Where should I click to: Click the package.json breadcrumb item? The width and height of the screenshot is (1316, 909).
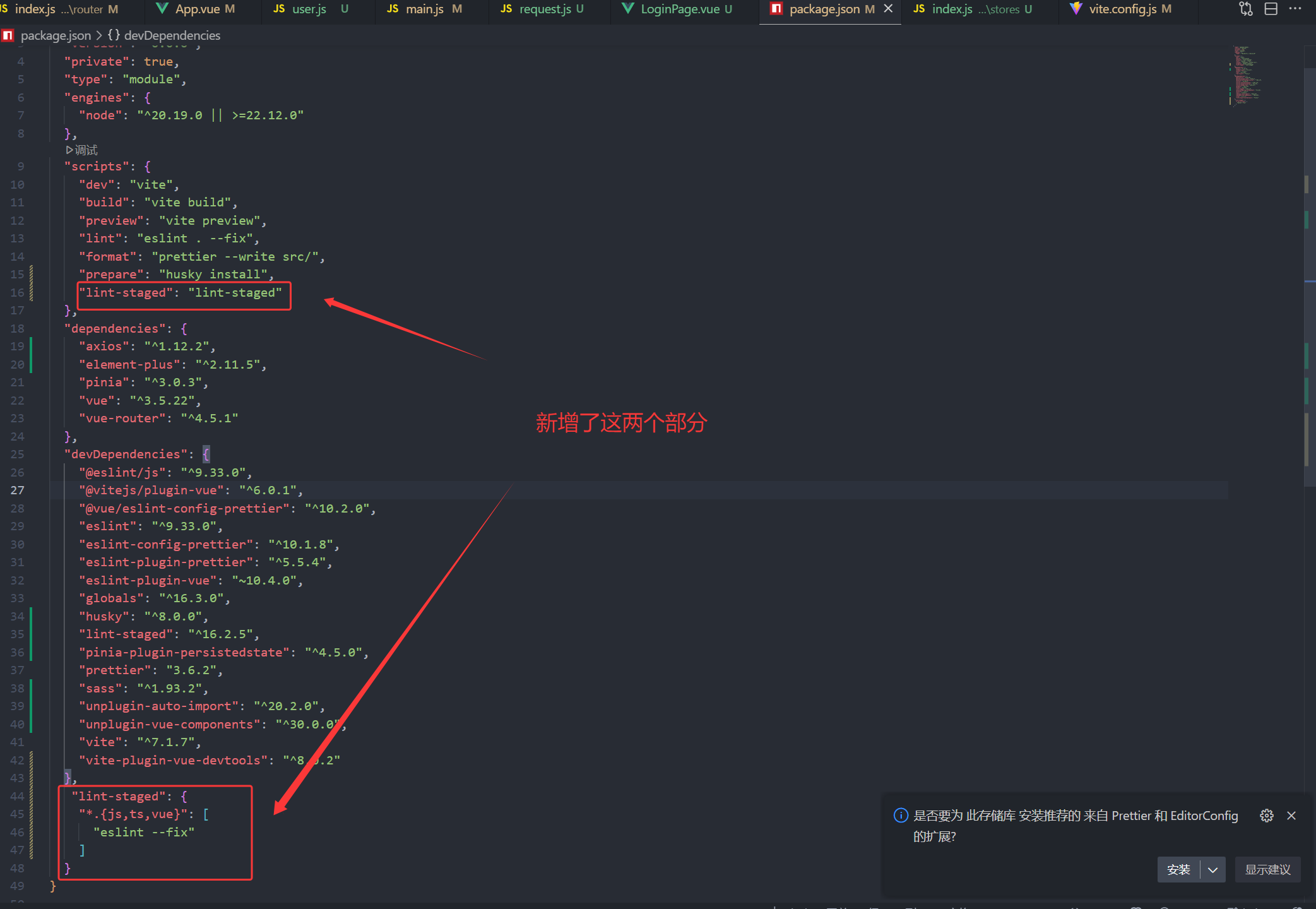(56, 35)
